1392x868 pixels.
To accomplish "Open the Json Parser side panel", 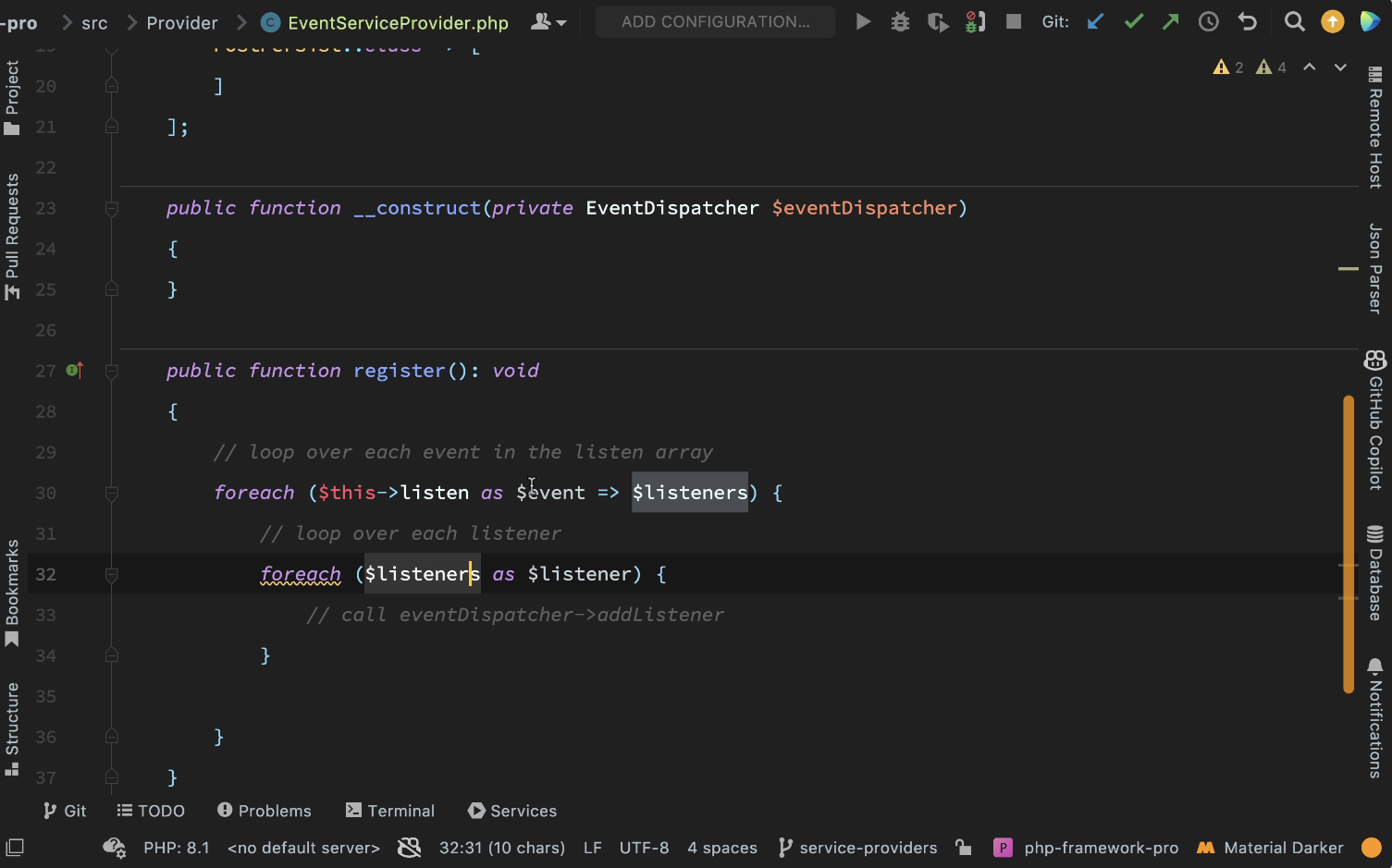I will pyautogui.click(x=1375, y=268).
